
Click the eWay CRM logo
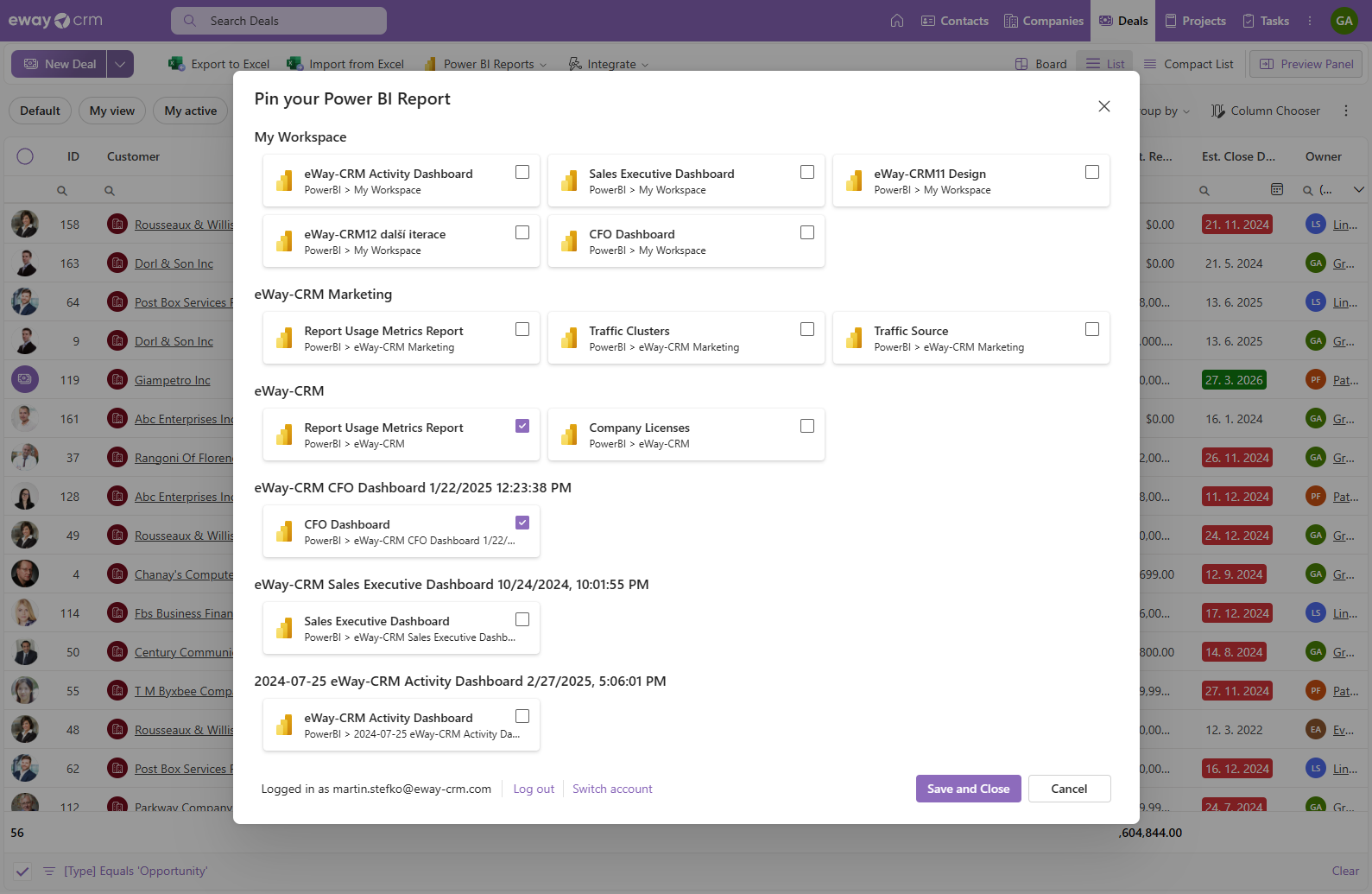point(55,21)
